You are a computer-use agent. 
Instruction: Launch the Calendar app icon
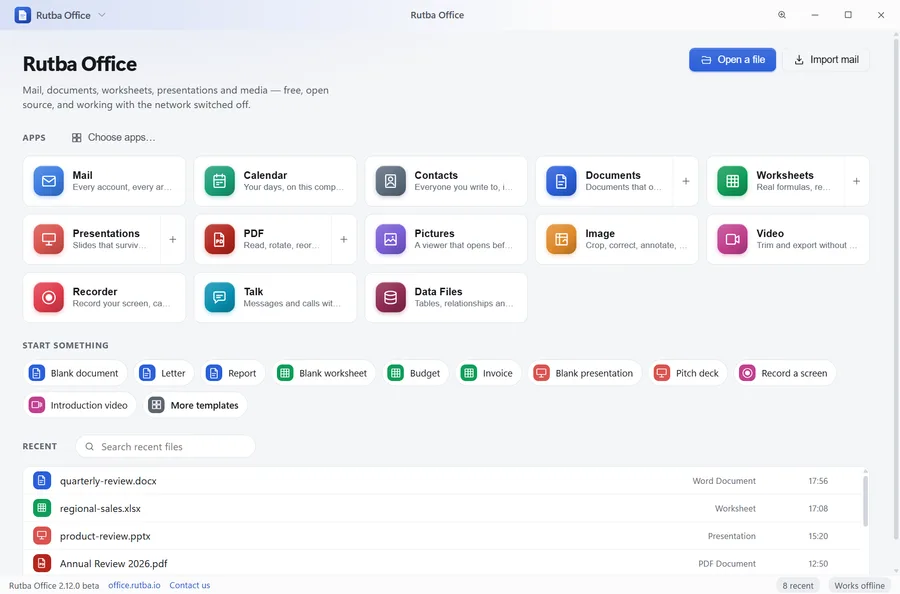pos(219,181)
